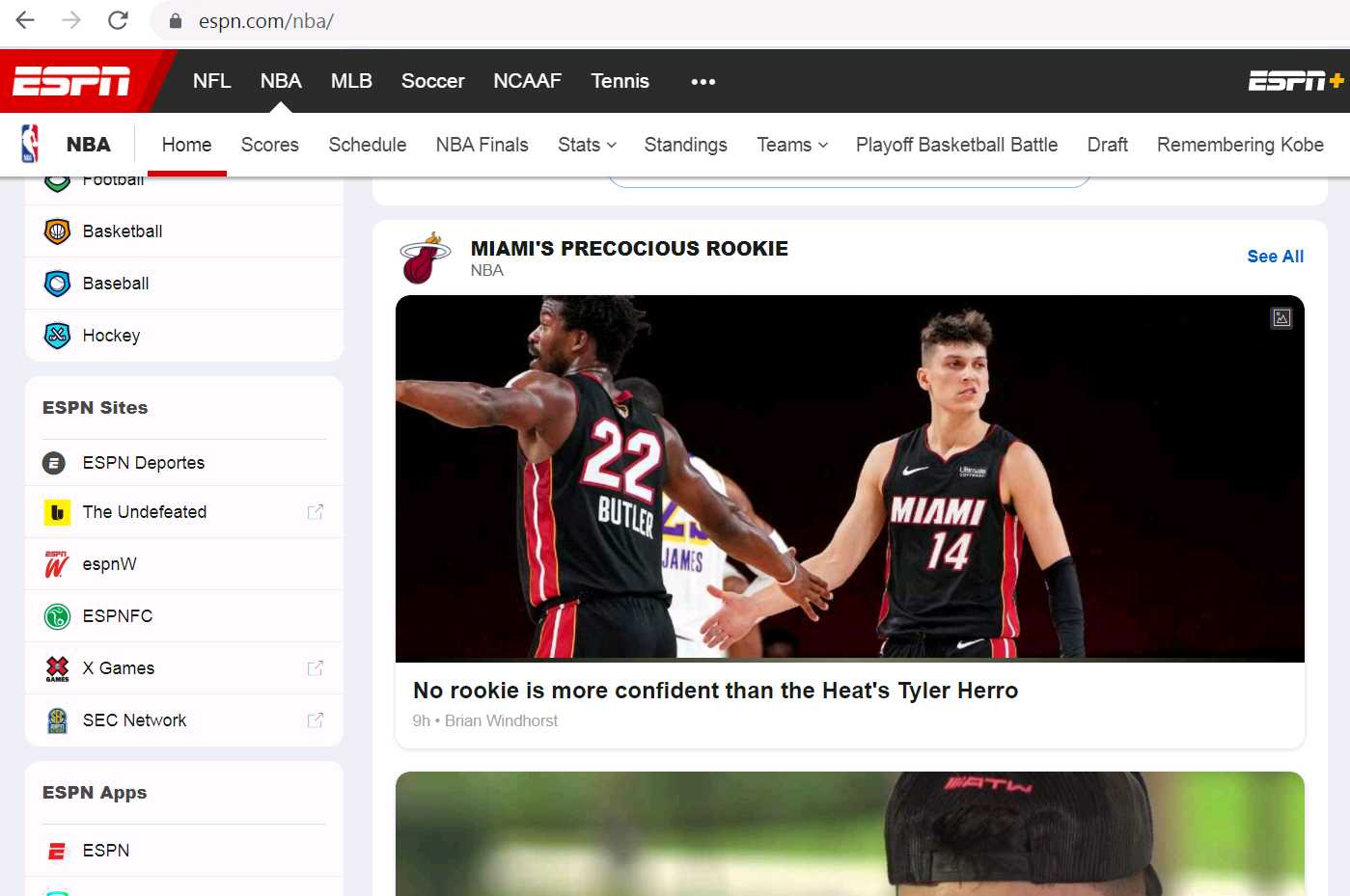Click the Hockey fantasy icon
Screen dimensions: 1350x896
pyautogui.click(x=58, y=336)
